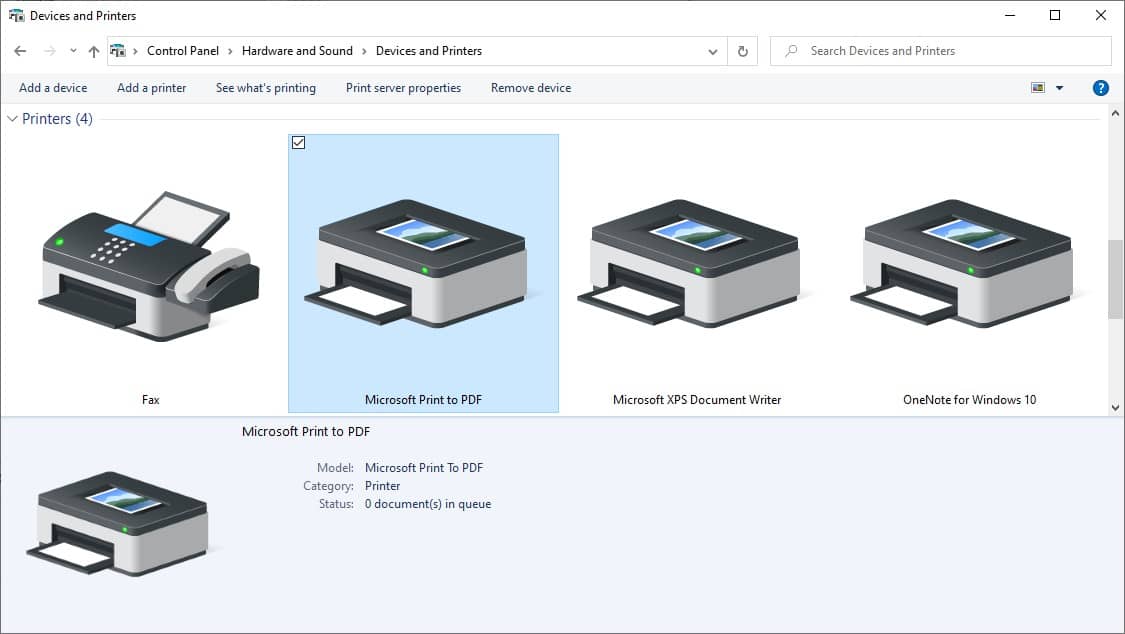Click the Forward navigation arrow
This screenshot has width=1125, height=634.
click(50, 51)
